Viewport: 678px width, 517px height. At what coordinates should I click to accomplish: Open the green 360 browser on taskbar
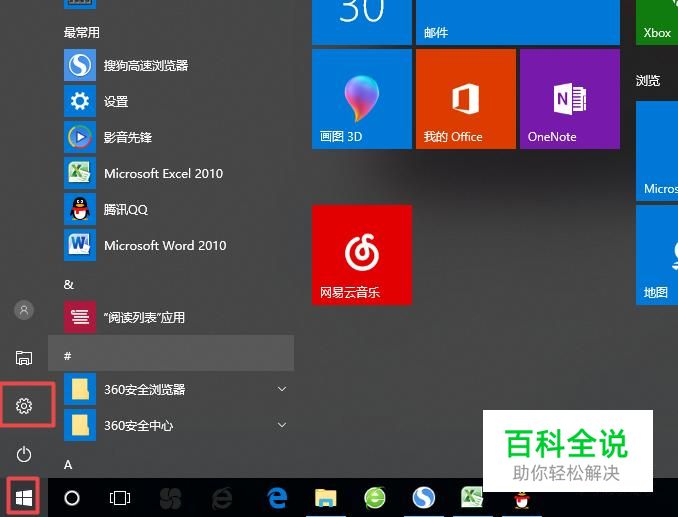tap(374, 498)
